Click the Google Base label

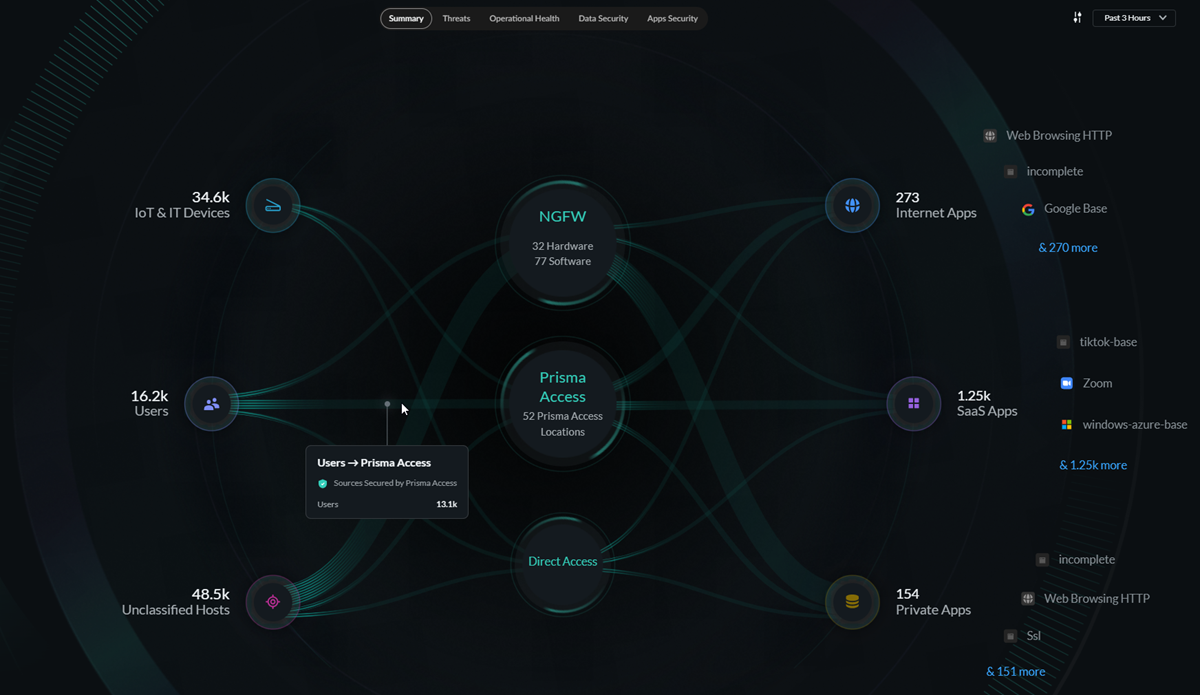point(1075,209)
